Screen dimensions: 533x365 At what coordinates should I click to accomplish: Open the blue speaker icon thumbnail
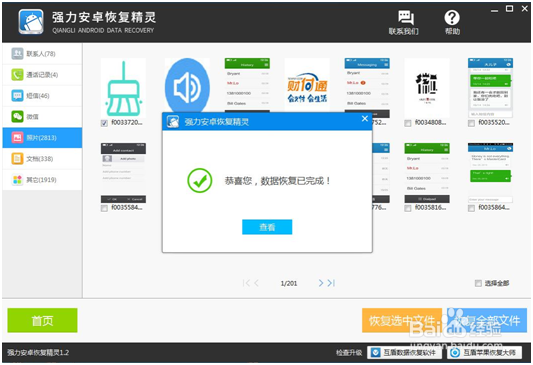tap(187, 85)
